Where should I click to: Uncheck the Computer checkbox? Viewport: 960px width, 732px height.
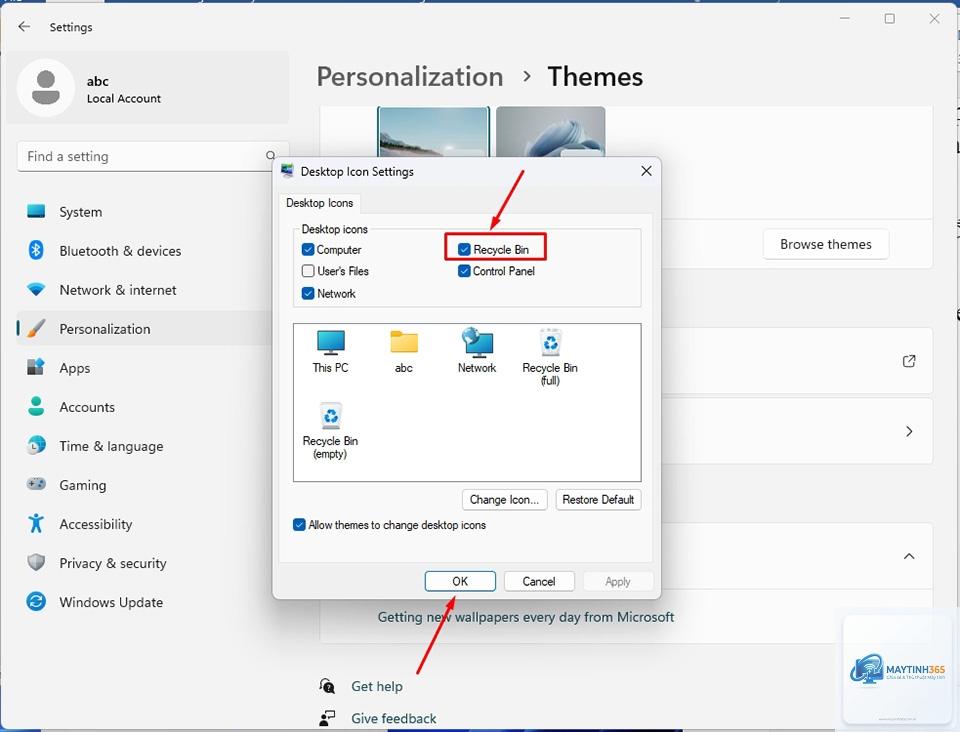tap(309, 249)
